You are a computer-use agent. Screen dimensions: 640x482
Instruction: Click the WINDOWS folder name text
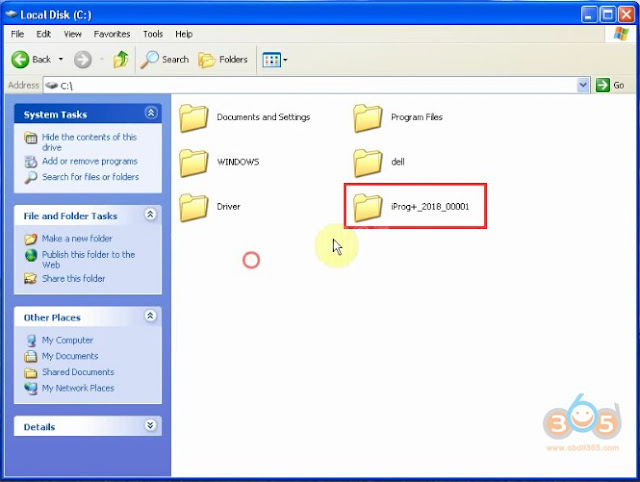coord(238,162)
